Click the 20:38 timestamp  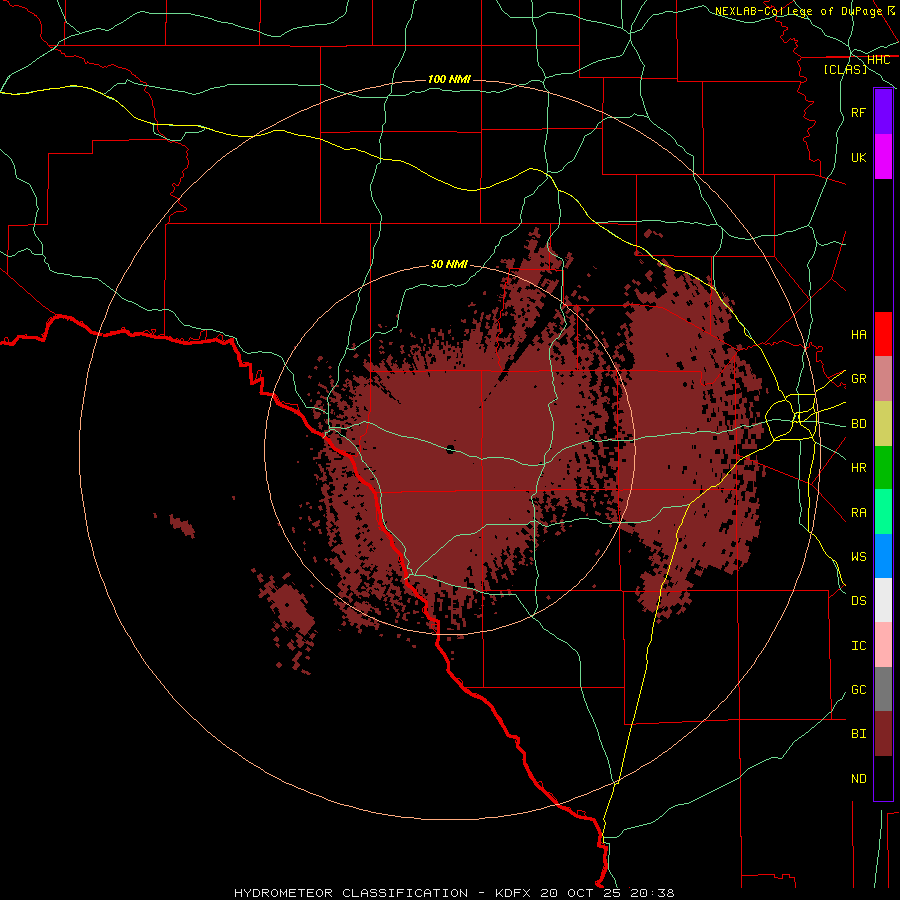[652, 893]
